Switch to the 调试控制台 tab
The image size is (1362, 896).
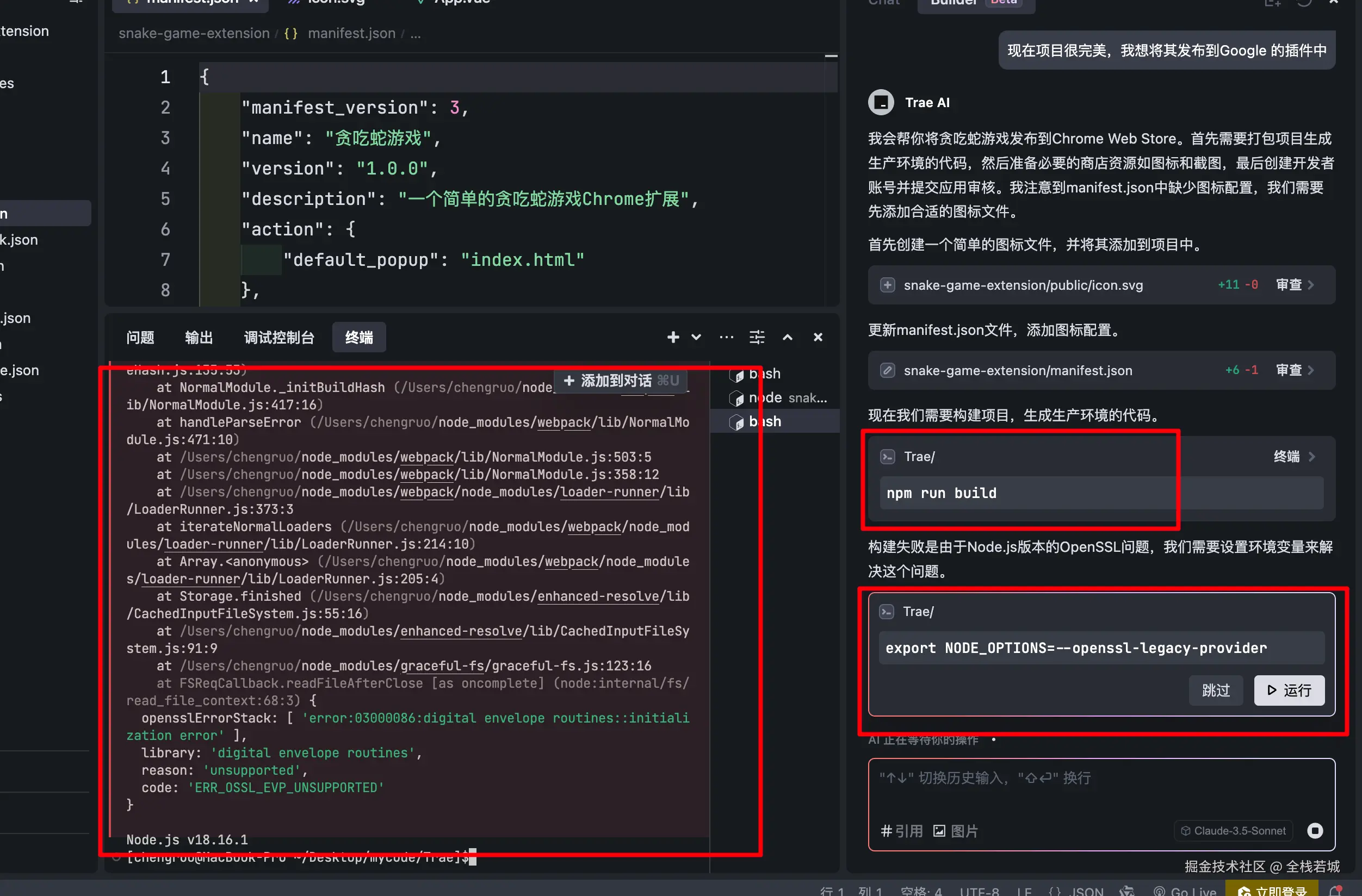(x=278, y=337)
